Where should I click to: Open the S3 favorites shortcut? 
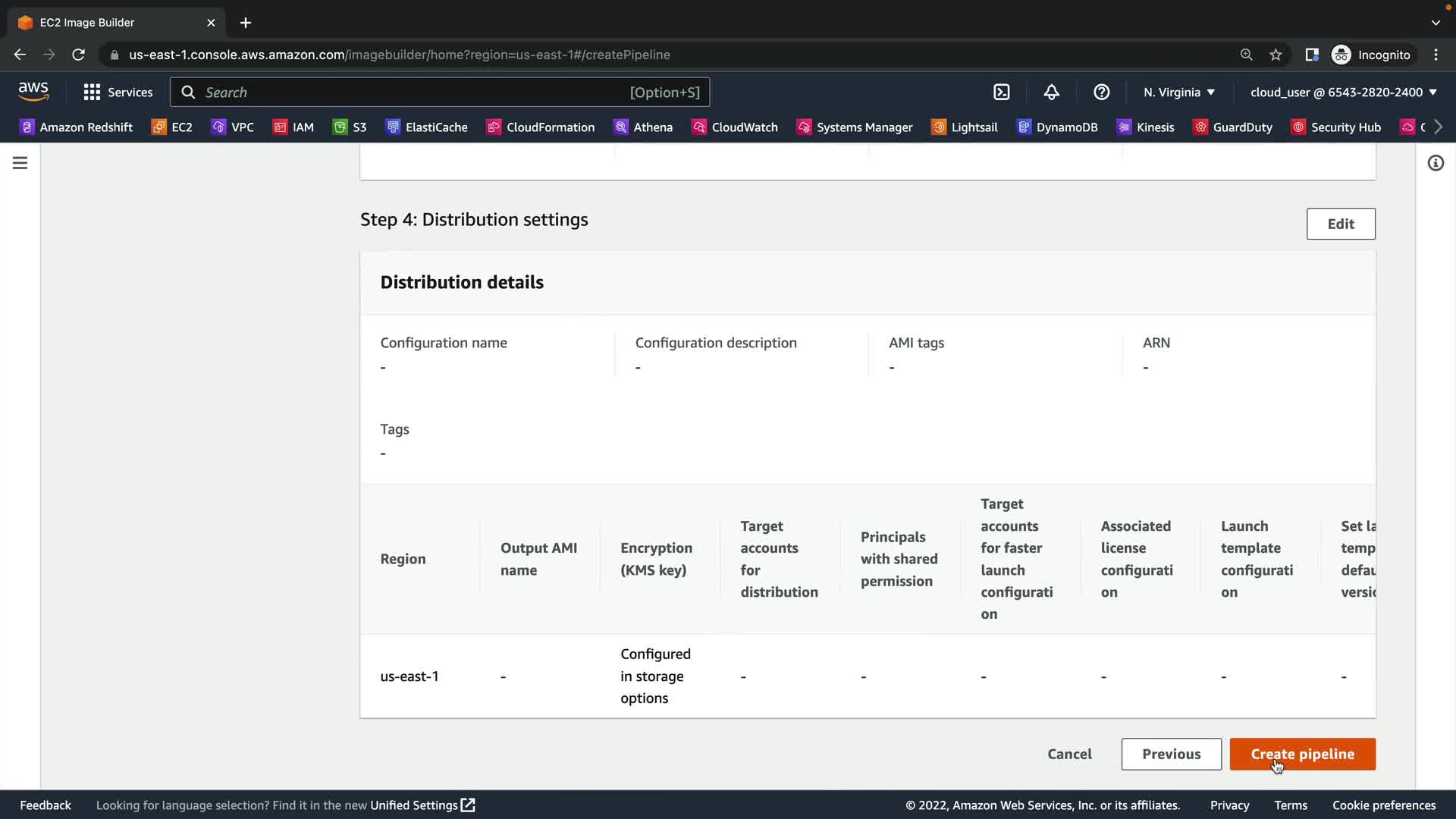tap(350, 127)
